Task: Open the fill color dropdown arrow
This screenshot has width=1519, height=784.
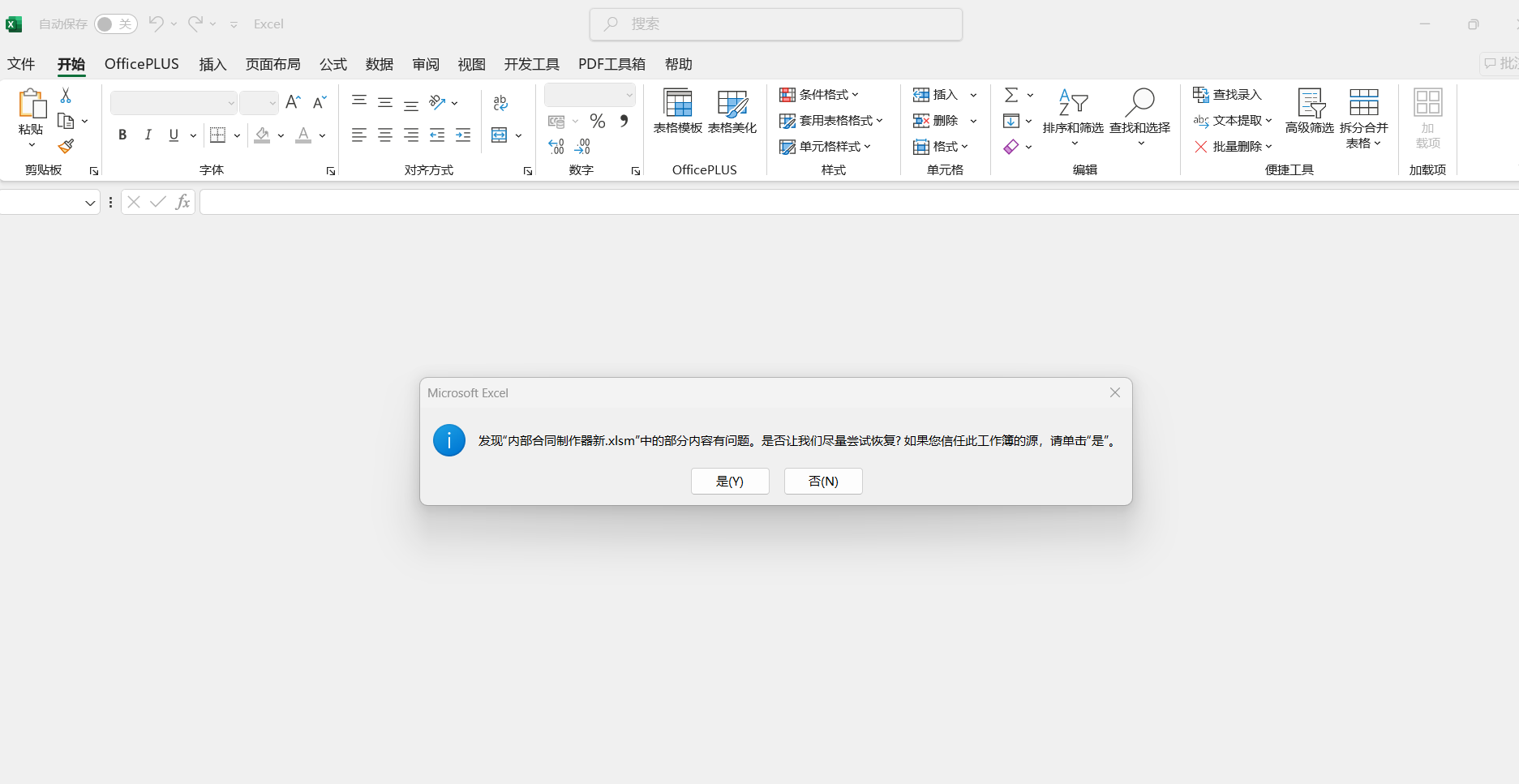Action: pyautogui.click(x=281, y=135)
